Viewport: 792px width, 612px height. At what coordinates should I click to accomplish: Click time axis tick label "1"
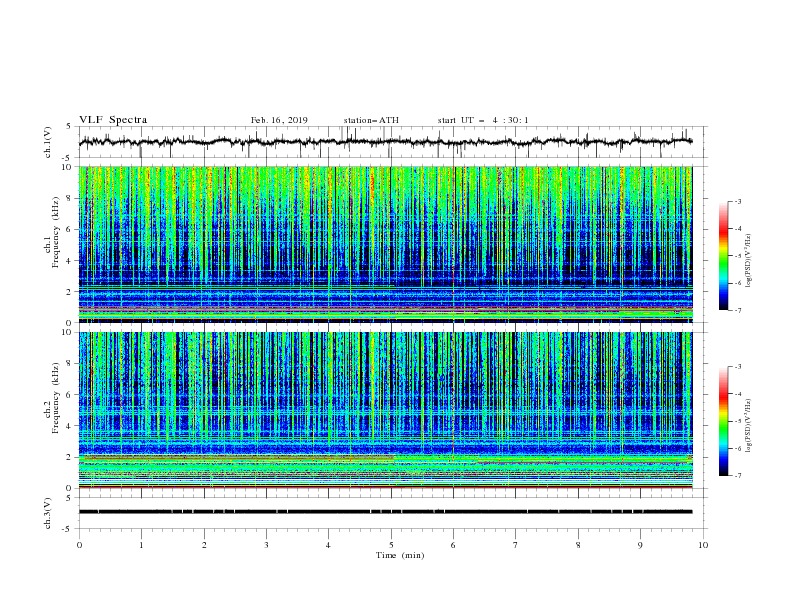click(141, 545)
